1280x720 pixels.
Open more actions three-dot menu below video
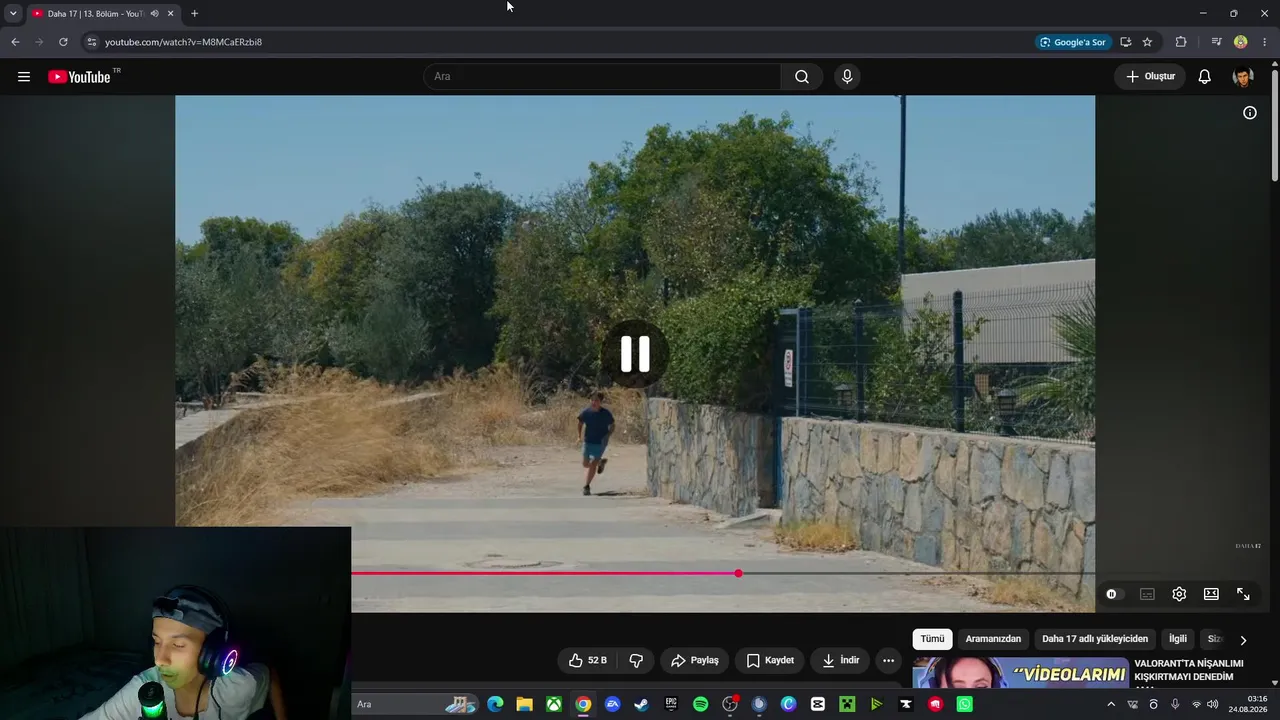click(888, 660)
